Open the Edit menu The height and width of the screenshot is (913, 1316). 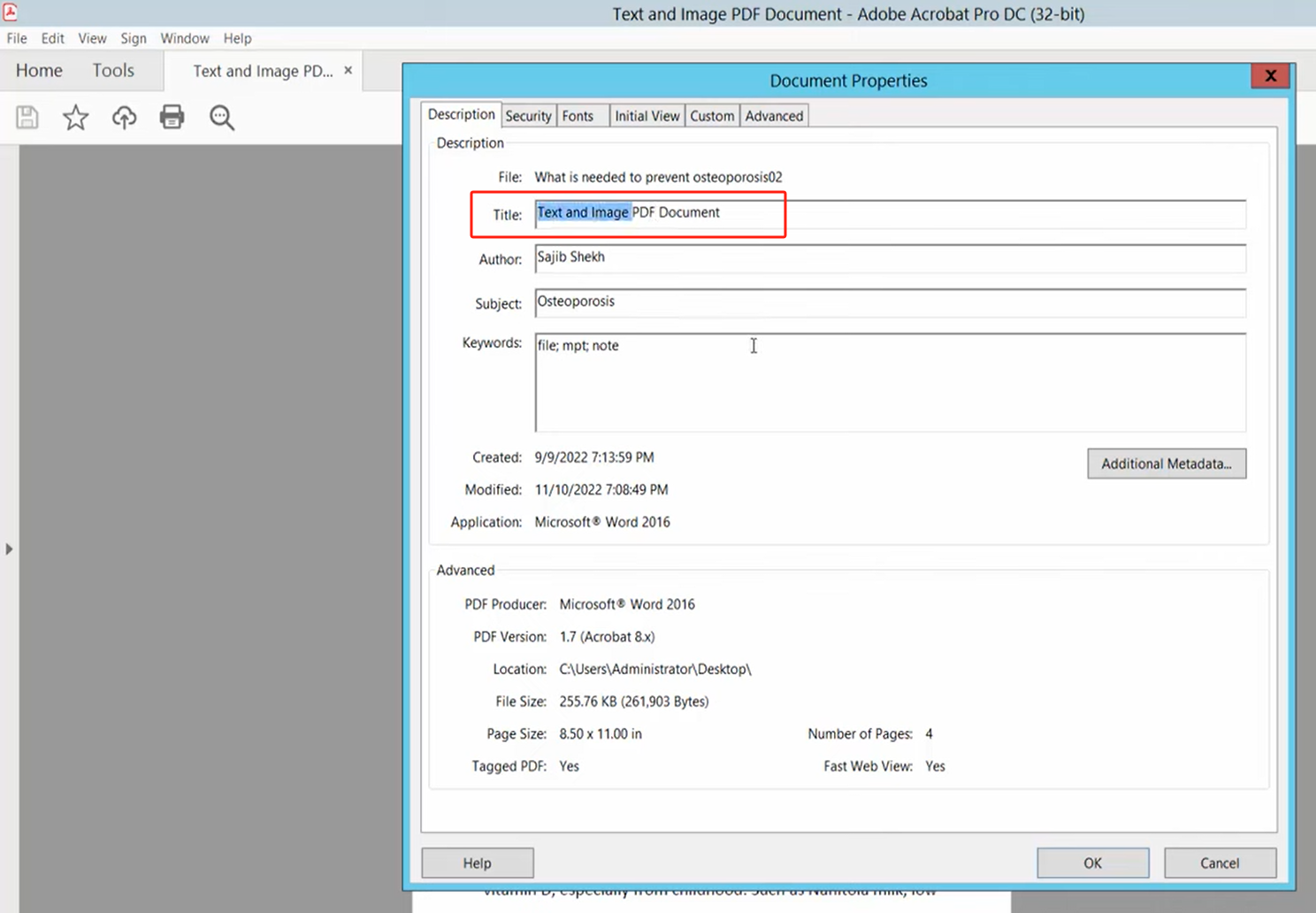point(53,38)
